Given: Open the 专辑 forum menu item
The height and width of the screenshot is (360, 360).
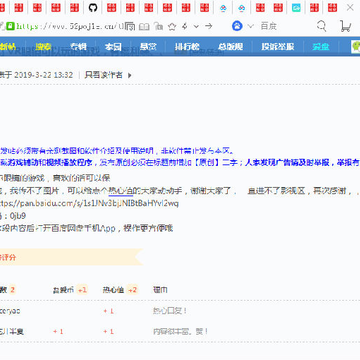Looking at the screenshot, I should click(x=78, y=47).
